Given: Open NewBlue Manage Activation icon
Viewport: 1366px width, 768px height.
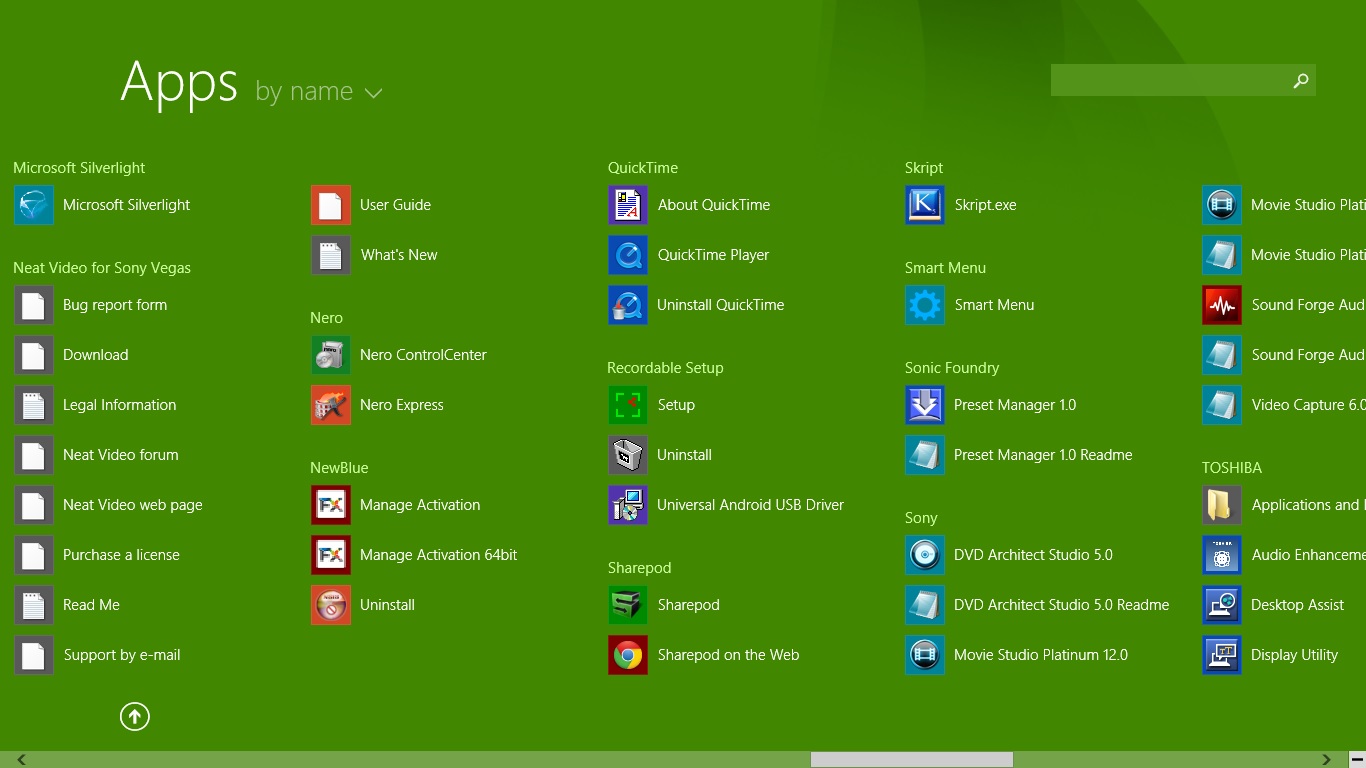Looking at the screenshot, I should (331, 505).
